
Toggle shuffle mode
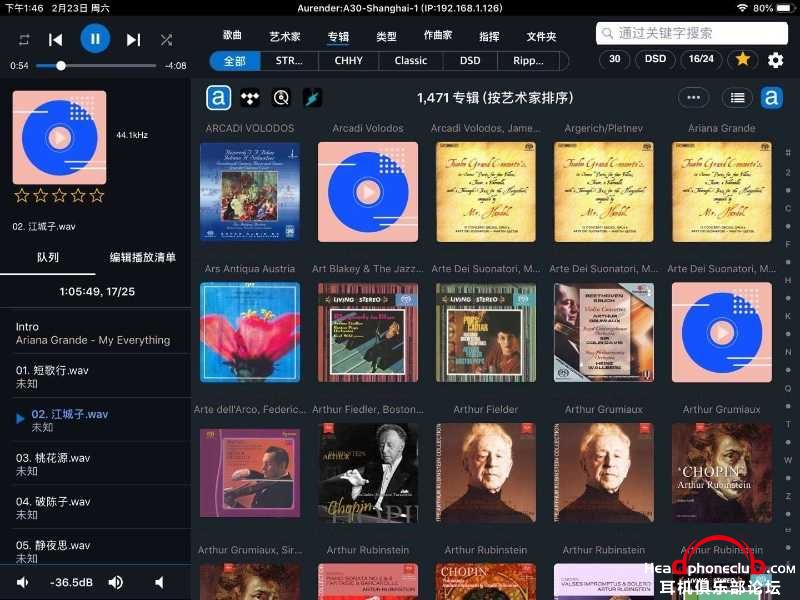(166, 40)
